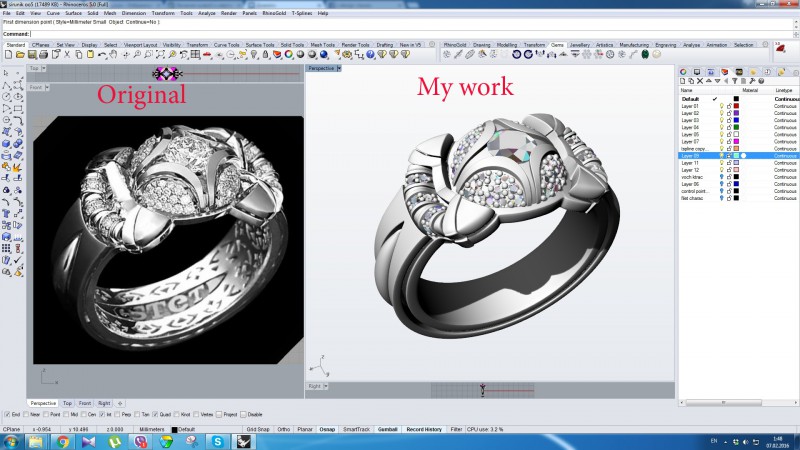Toggle the Quad osnap checkbox
Screen dimensions: 800x450
point(155,415)
